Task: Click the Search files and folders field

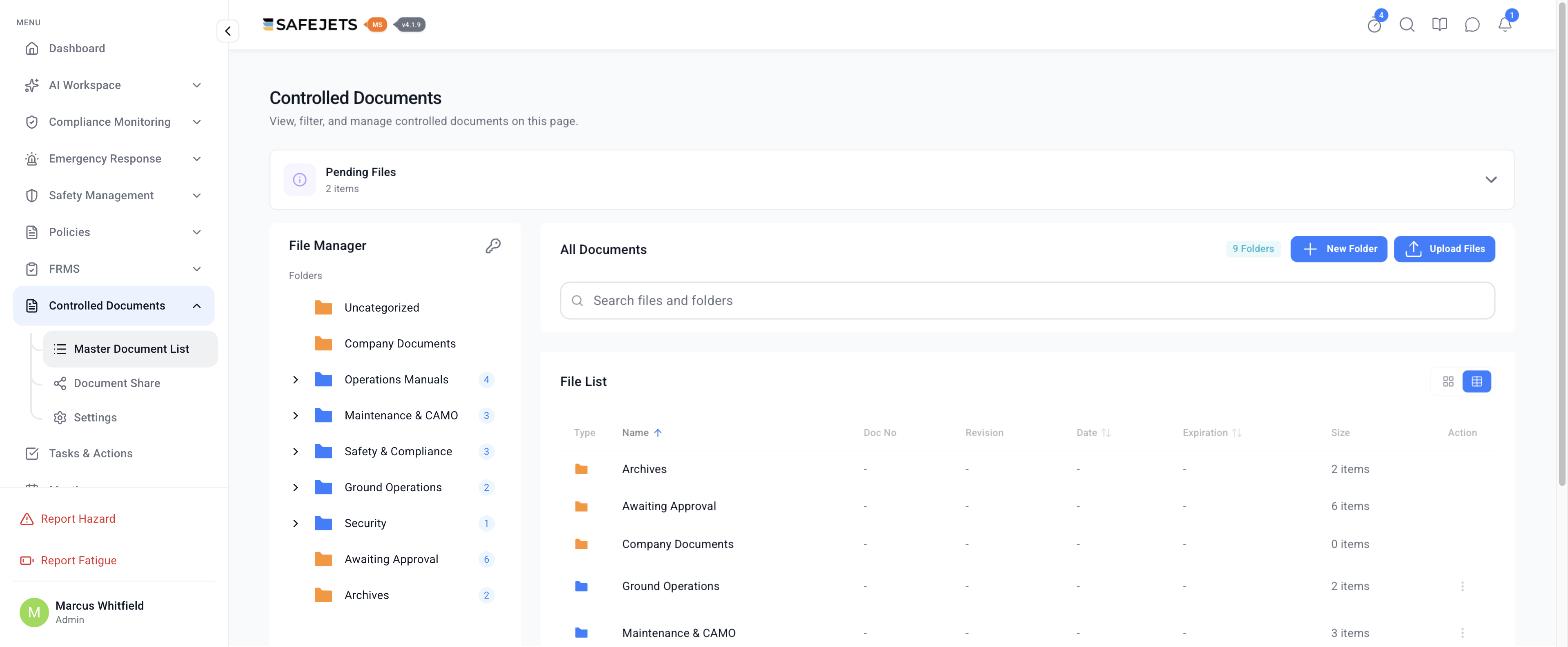Action: point(1027,301)
